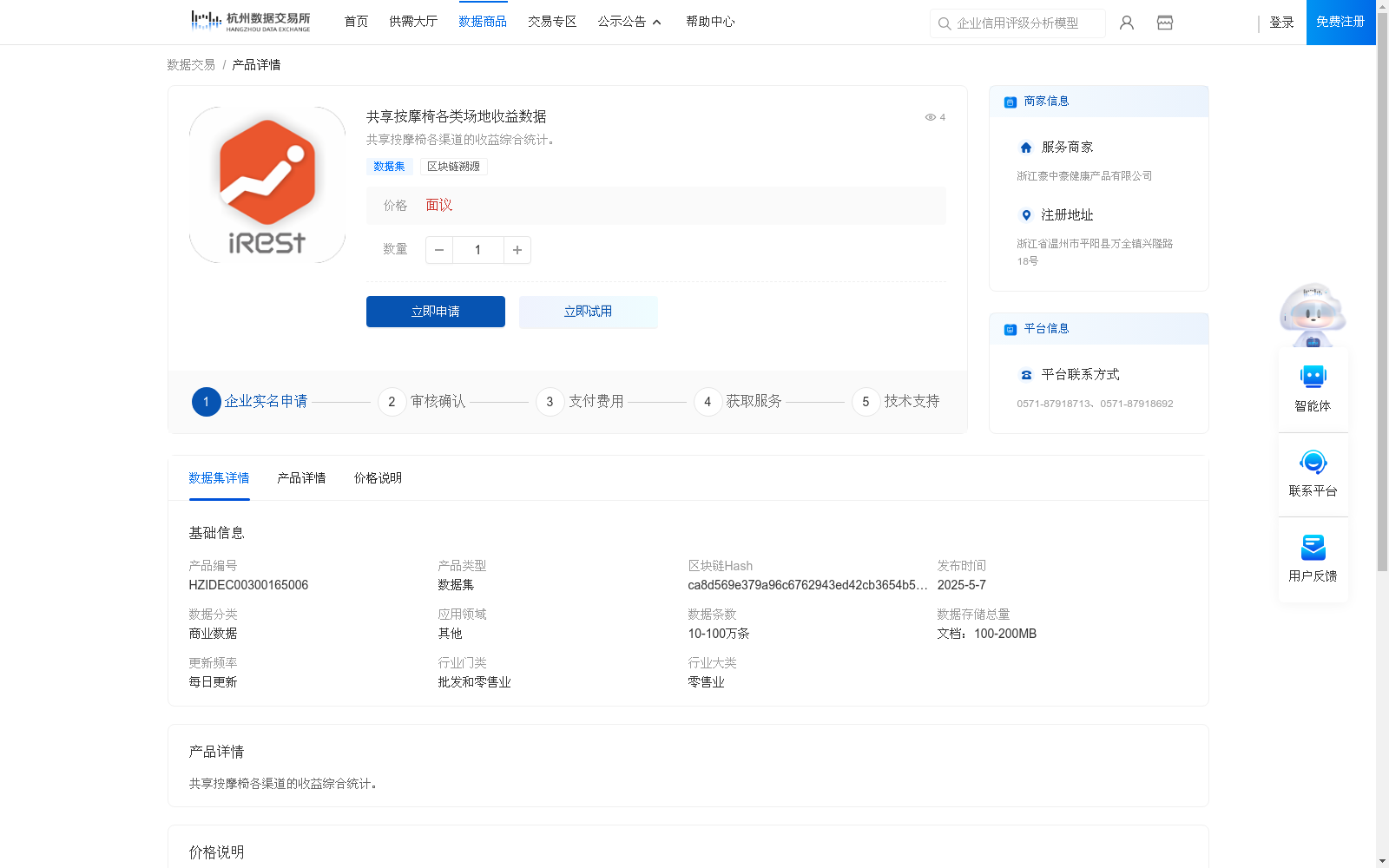Increase quantity with plus button
Screen dimensions: 1389x868
click(x=517, y=250)
